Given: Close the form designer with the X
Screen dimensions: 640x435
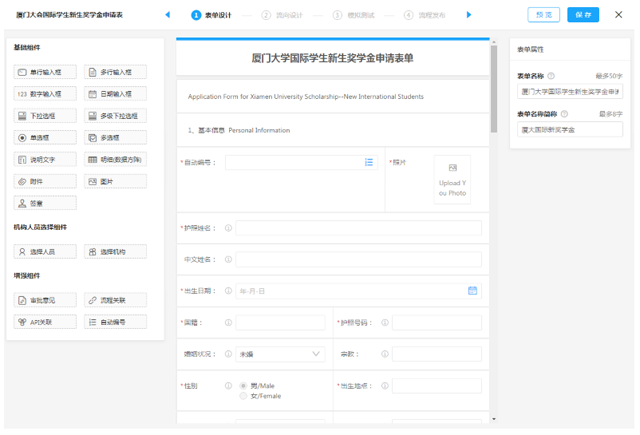Looking at the screenshot, I should pos(618,15).
